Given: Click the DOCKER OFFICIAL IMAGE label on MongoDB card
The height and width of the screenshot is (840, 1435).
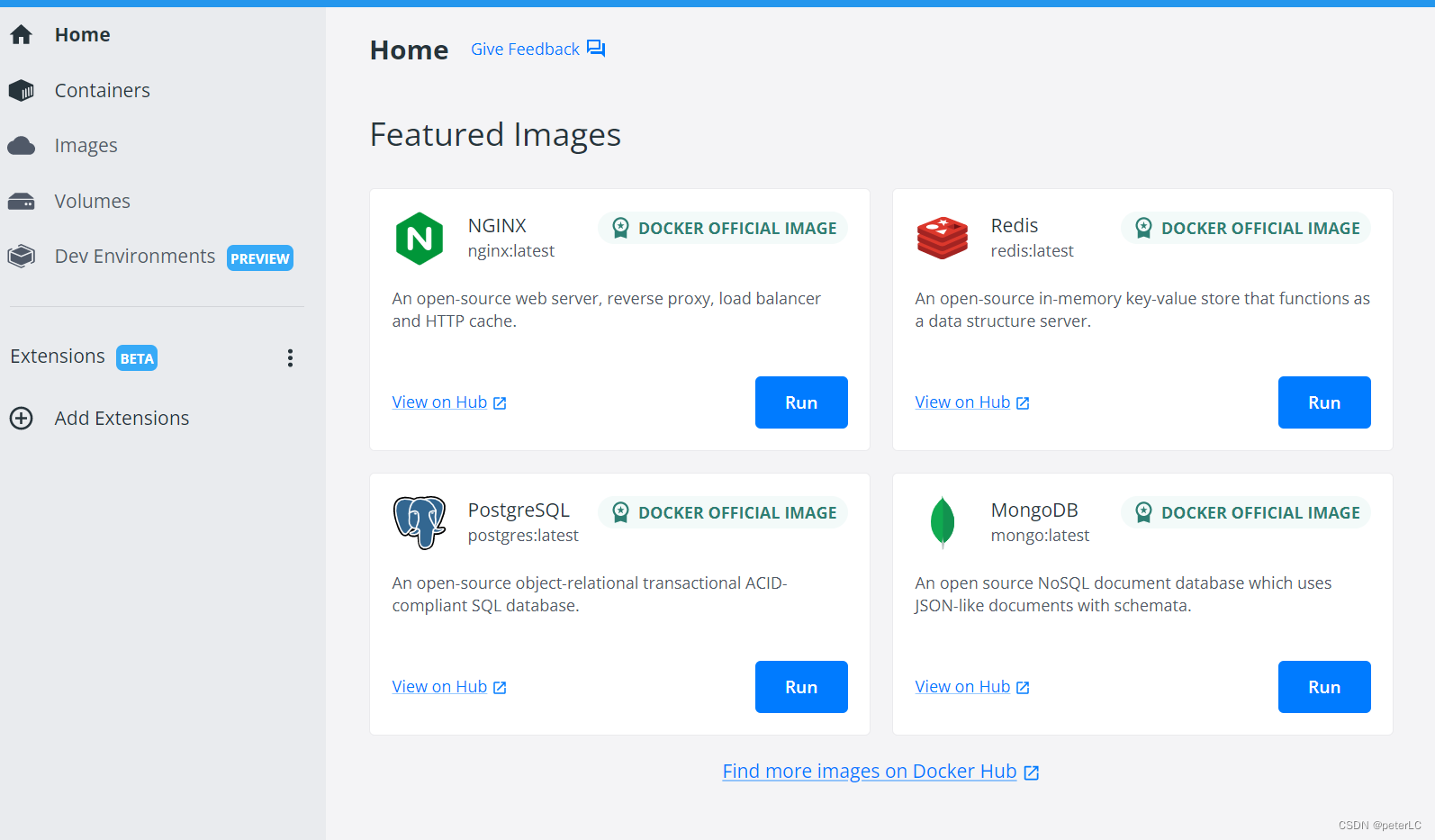Looking at the screenshot, I should pos(1260,513).
